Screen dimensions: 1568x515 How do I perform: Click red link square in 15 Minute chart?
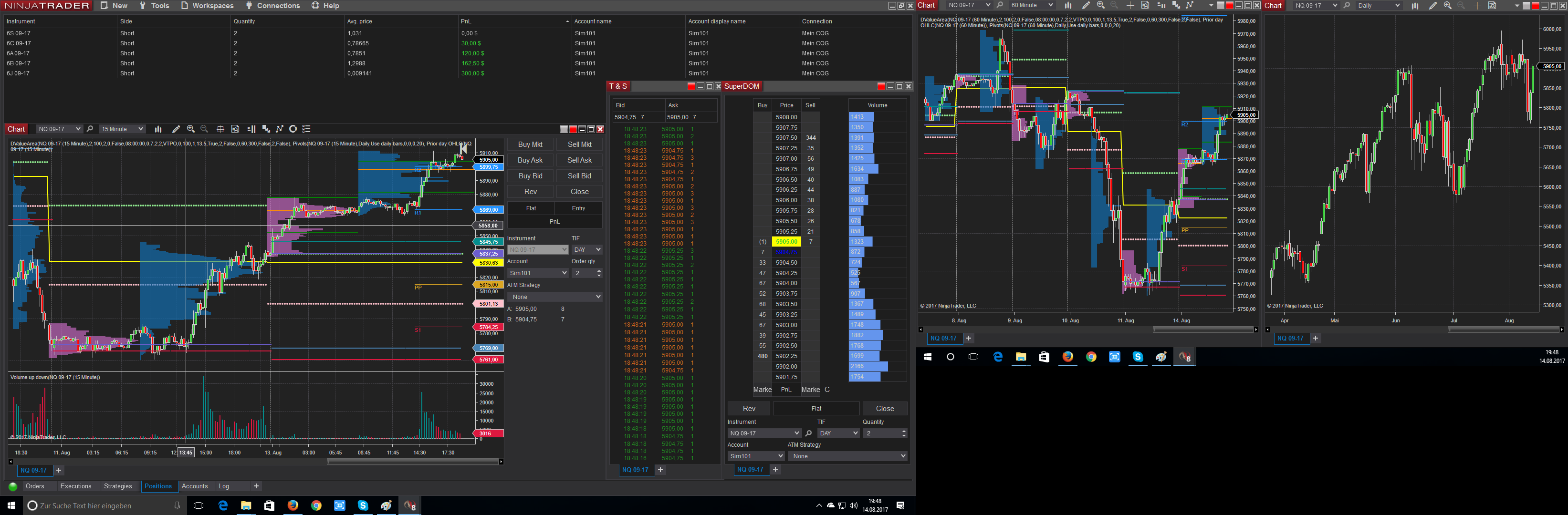coord(573,129)
